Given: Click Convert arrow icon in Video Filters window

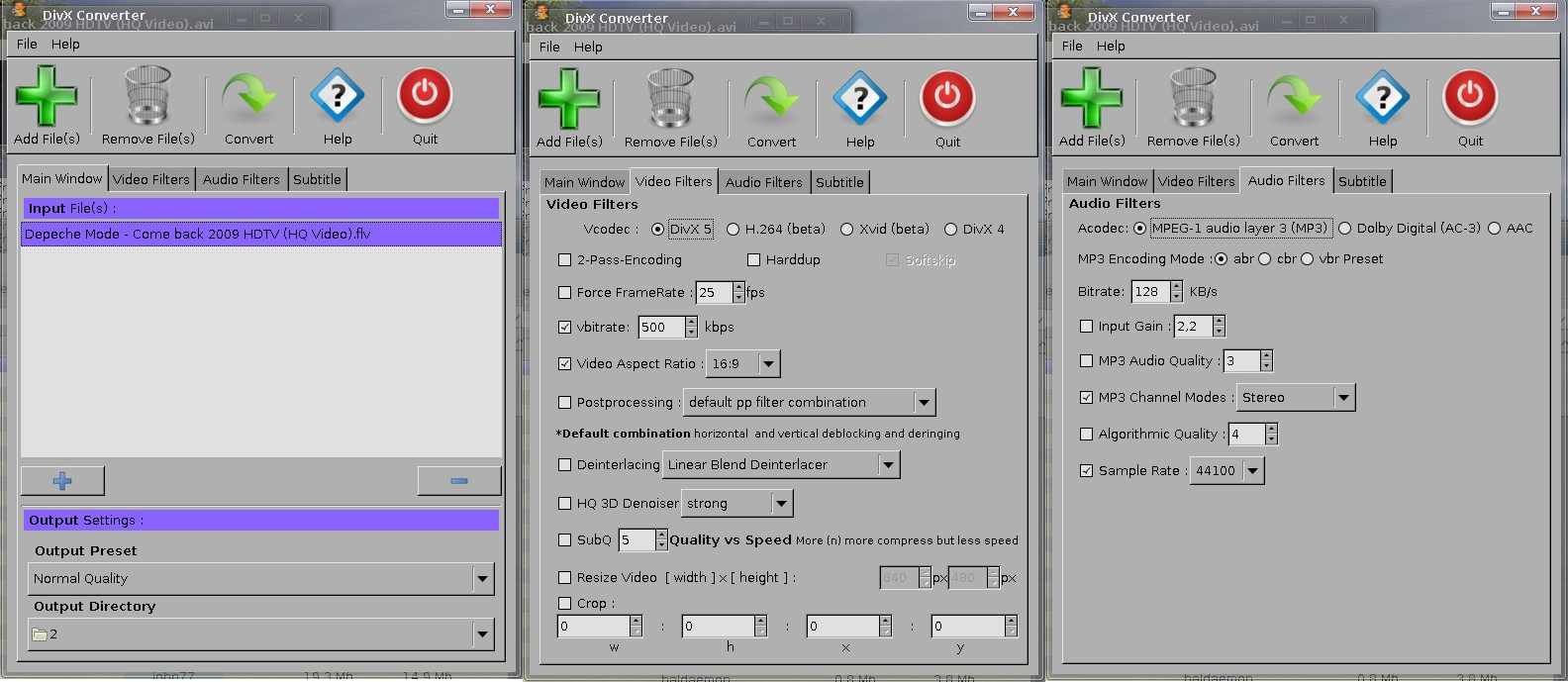Looking at the screenshot, I should click(771, 99).
